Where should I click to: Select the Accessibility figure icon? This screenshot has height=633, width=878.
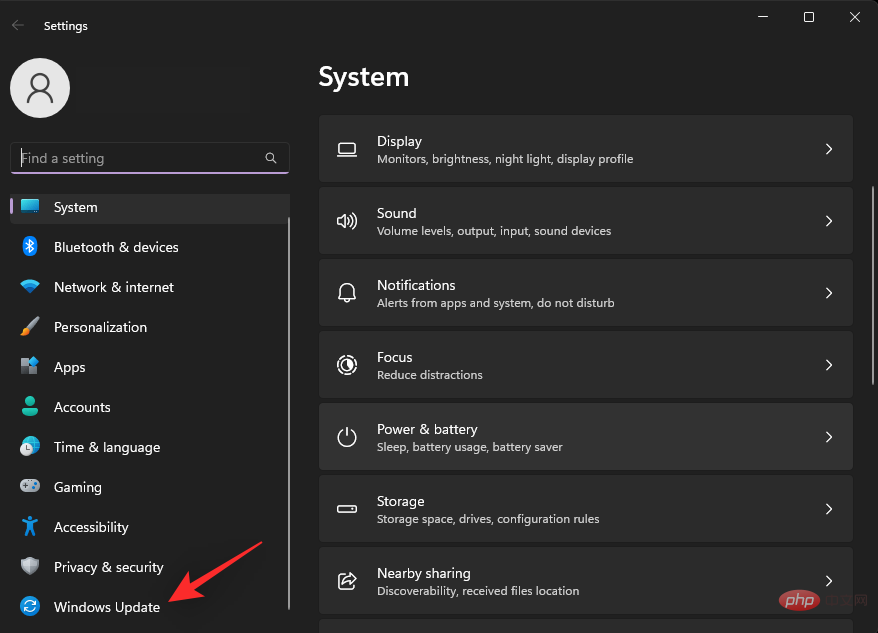pyautogui.click(x=29, y=527)
